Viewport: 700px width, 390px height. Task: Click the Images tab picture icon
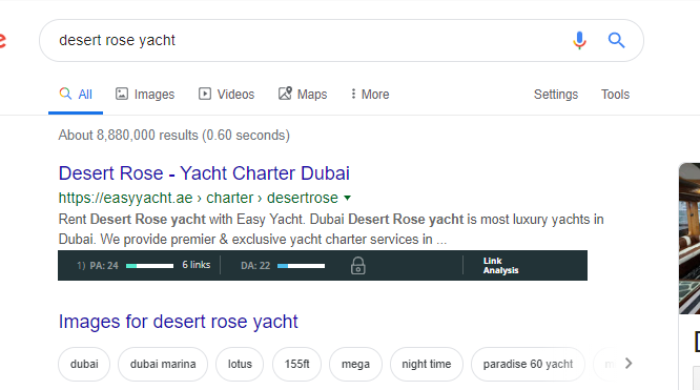(x=122, y=94)
